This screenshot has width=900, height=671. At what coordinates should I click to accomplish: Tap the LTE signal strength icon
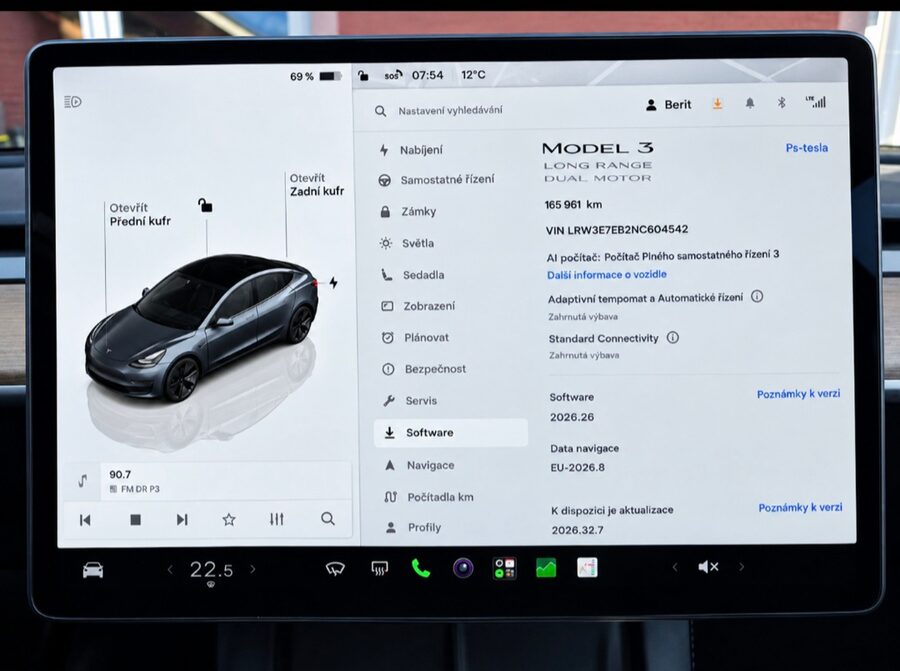click(x=816, y=102)
